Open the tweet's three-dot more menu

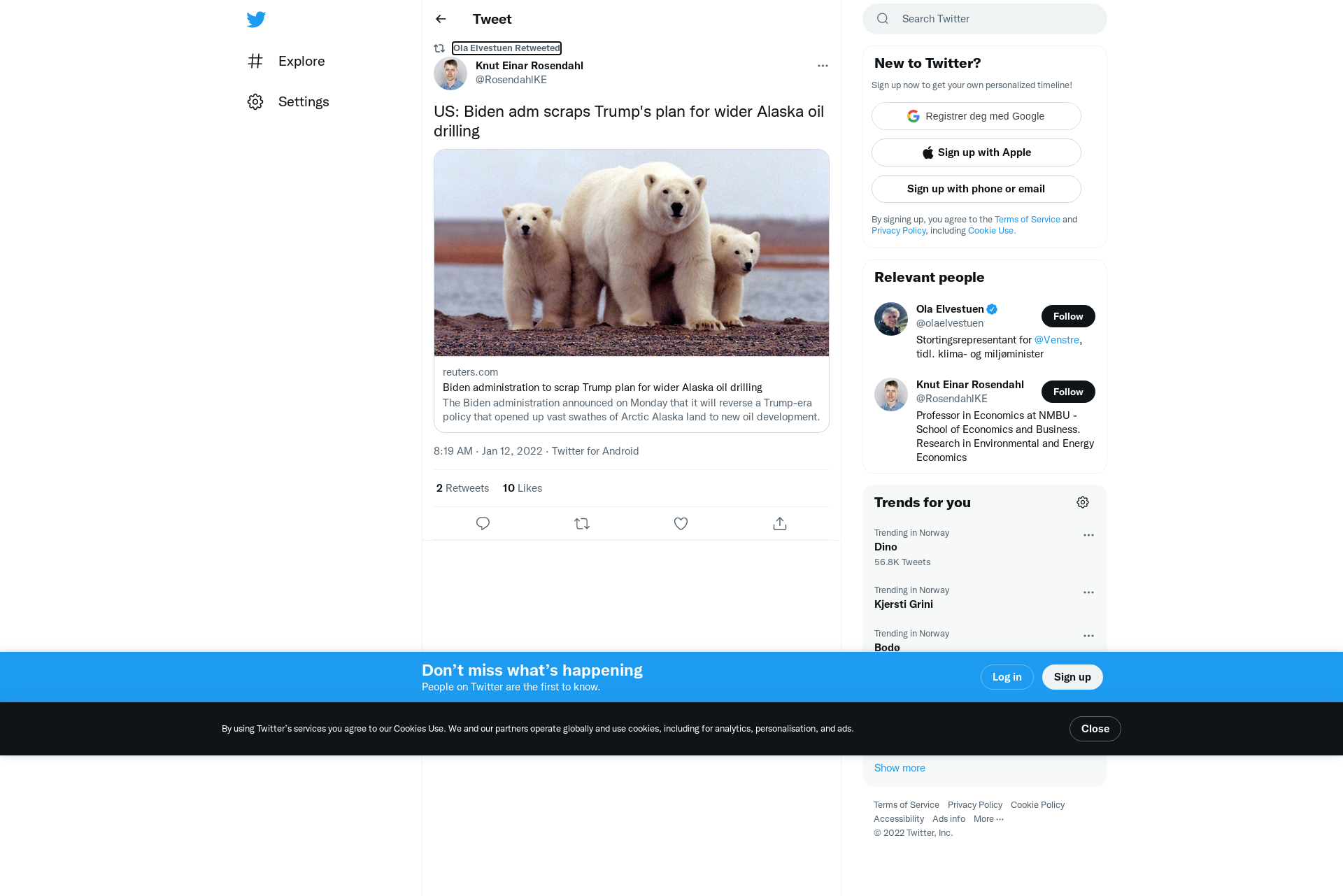pos(823,66)
